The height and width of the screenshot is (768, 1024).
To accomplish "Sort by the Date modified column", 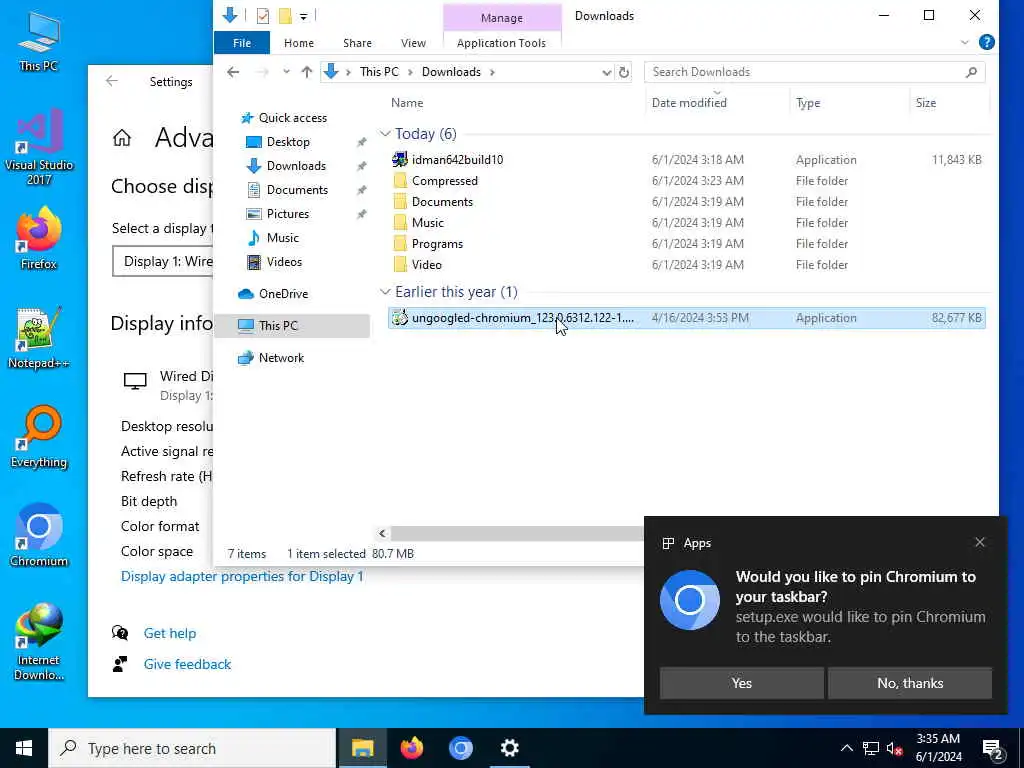I will tap(716, 103).
